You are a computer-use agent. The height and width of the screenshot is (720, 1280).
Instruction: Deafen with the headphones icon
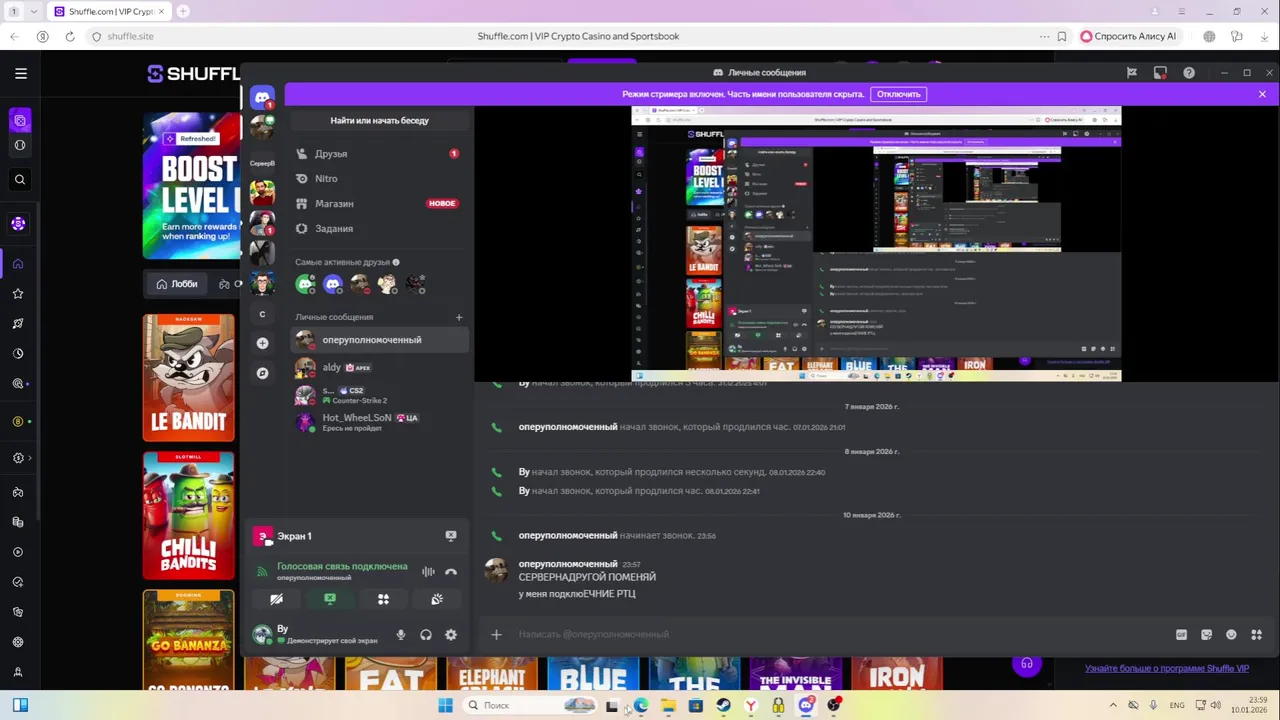tap(426, 634)
